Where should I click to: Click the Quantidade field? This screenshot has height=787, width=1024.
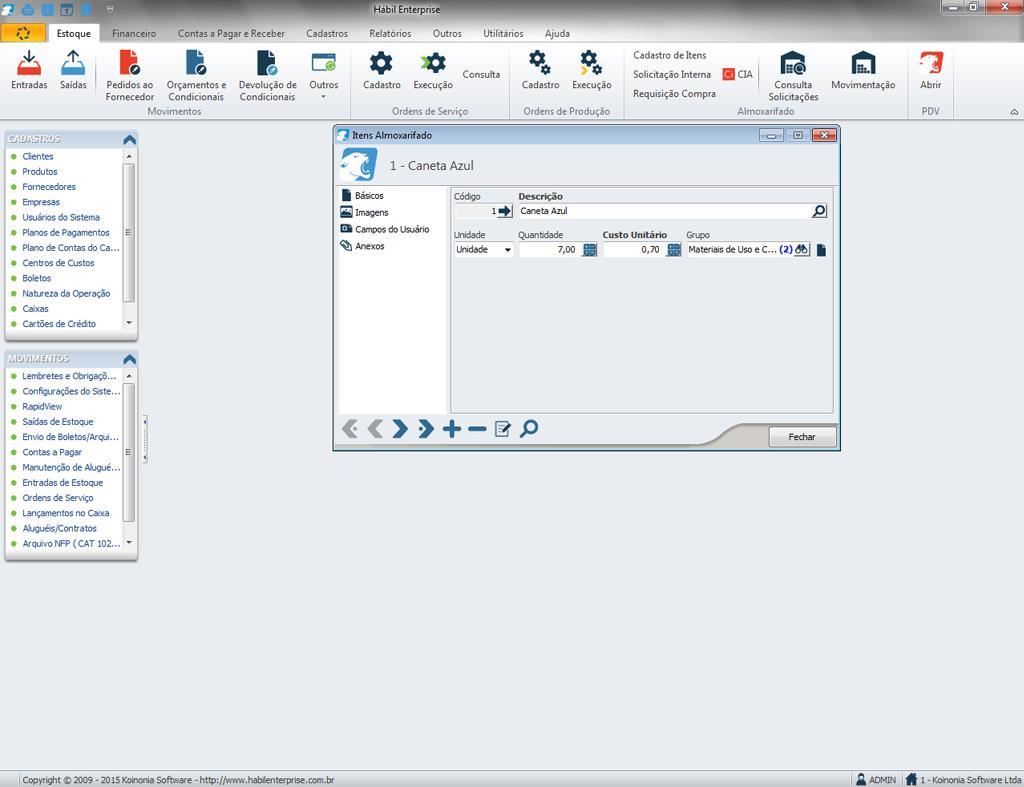[x=549, y=249]
